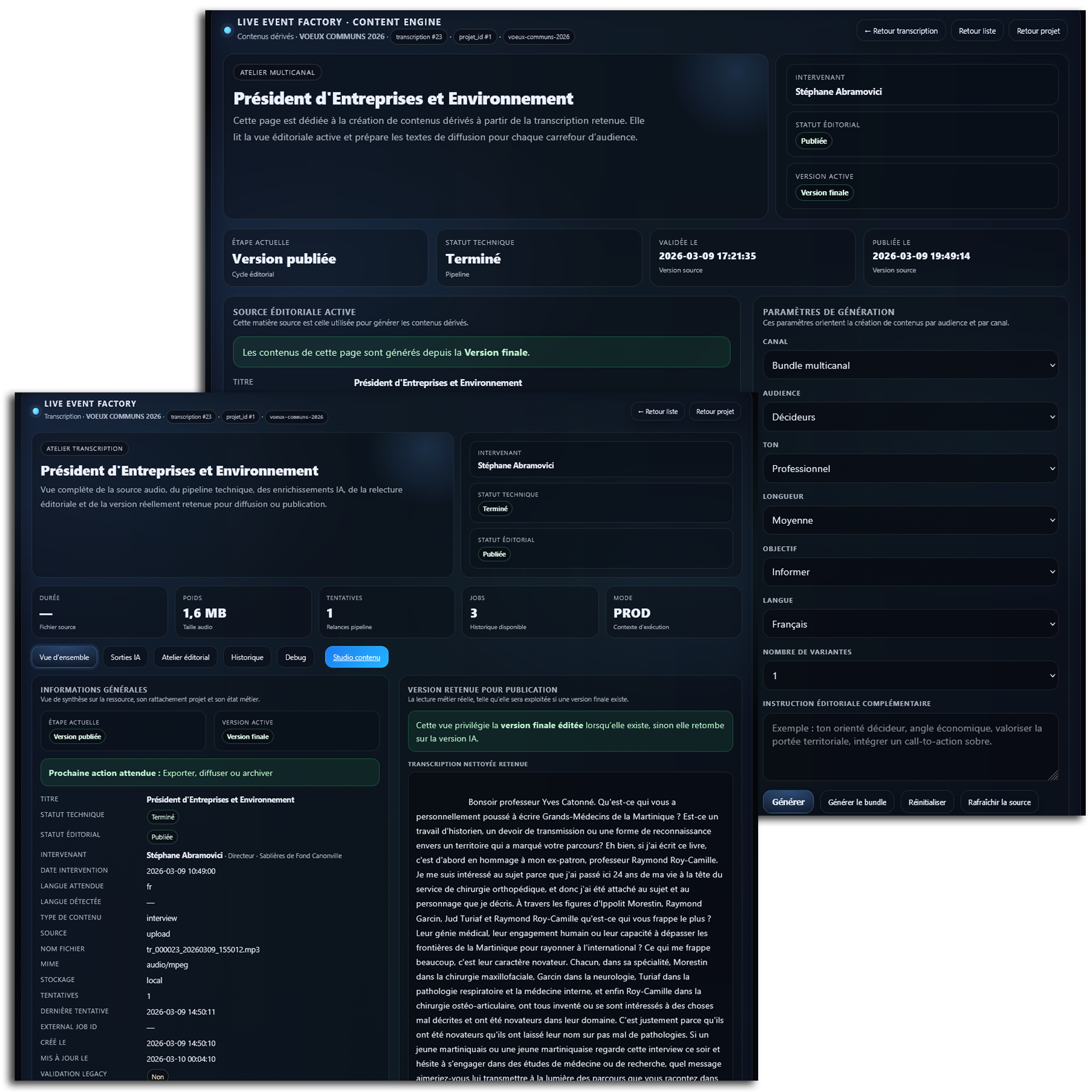Click the Retour transcription button

(x=900, y=31)
